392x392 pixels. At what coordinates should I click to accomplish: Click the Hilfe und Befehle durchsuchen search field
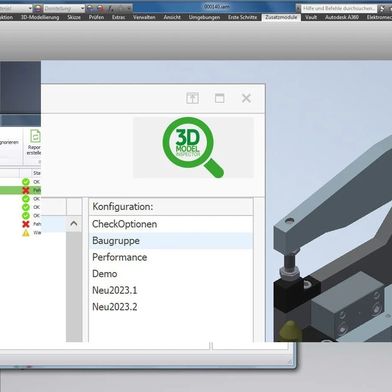[339, 8]
